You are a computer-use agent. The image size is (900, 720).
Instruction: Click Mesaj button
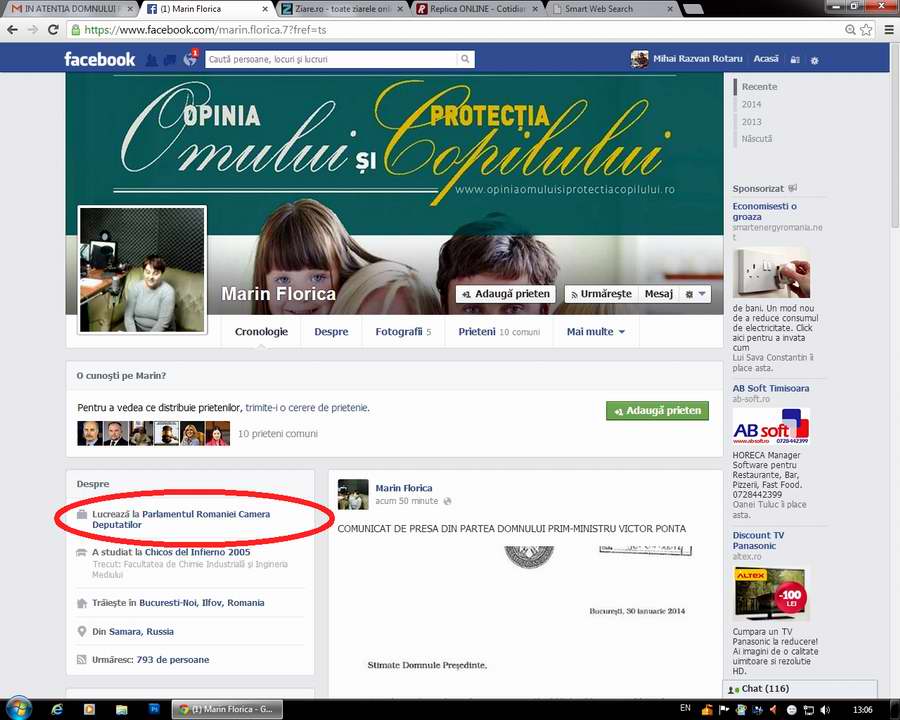tap(658, 294)
